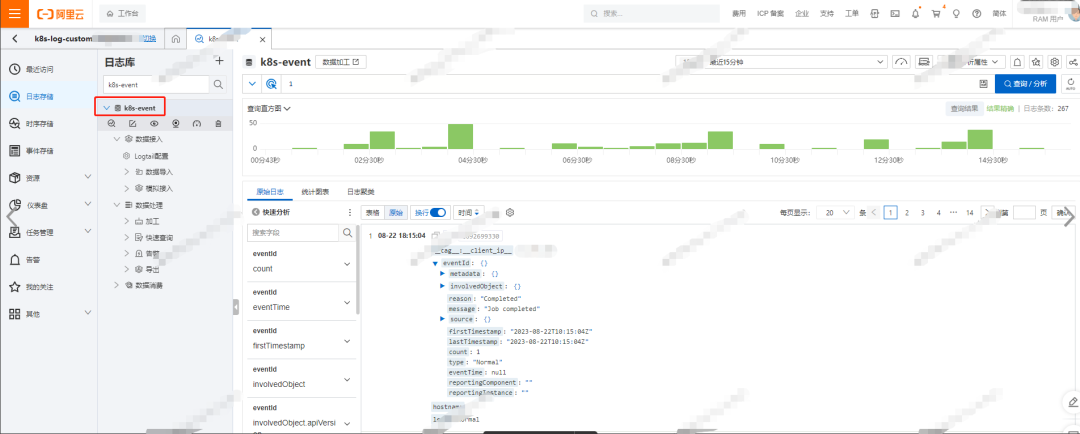Open the 支持 support menu

pos(827,13)
